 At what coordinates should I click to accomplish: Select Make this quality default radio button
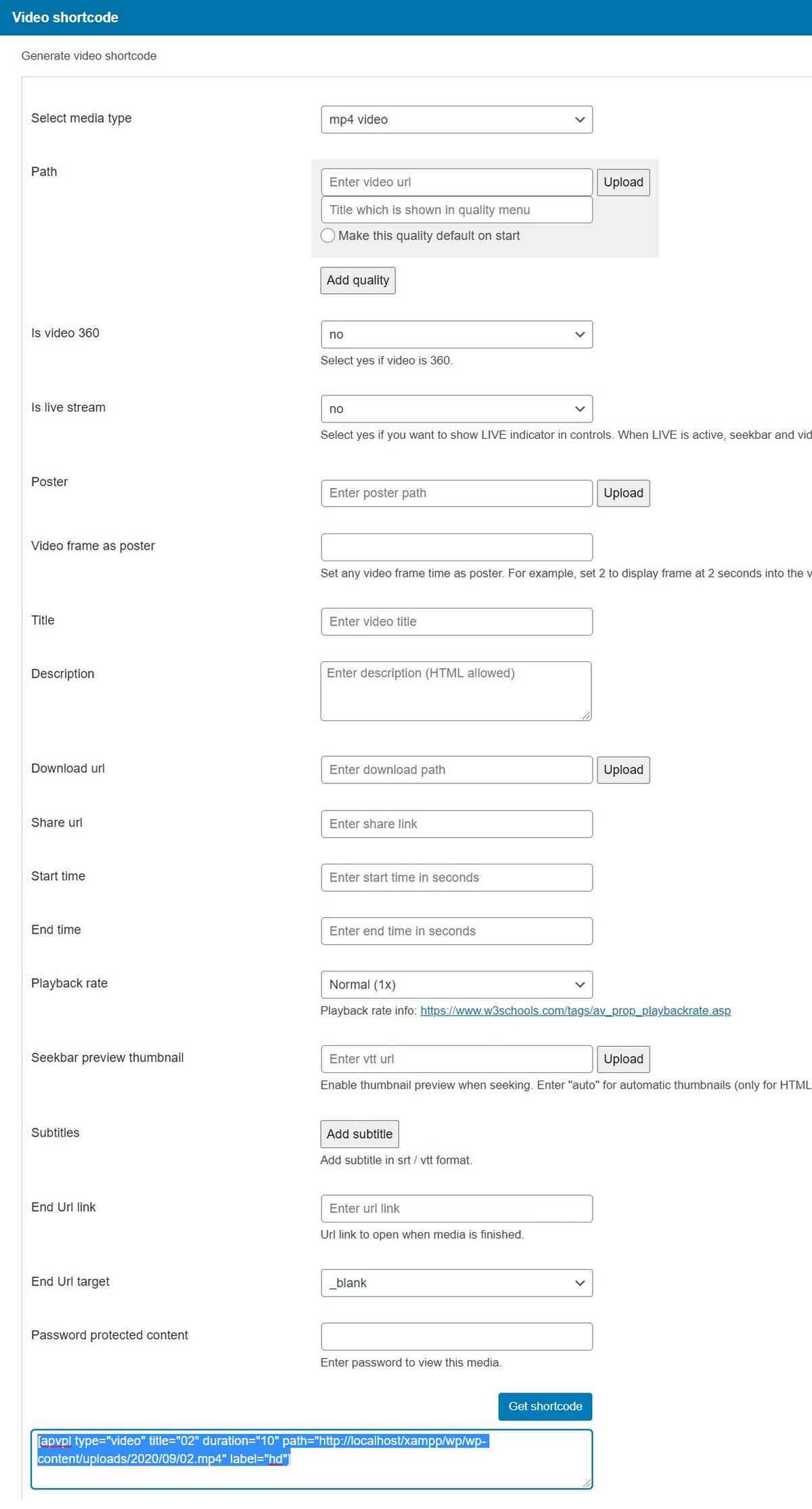(x=328, y=236)
